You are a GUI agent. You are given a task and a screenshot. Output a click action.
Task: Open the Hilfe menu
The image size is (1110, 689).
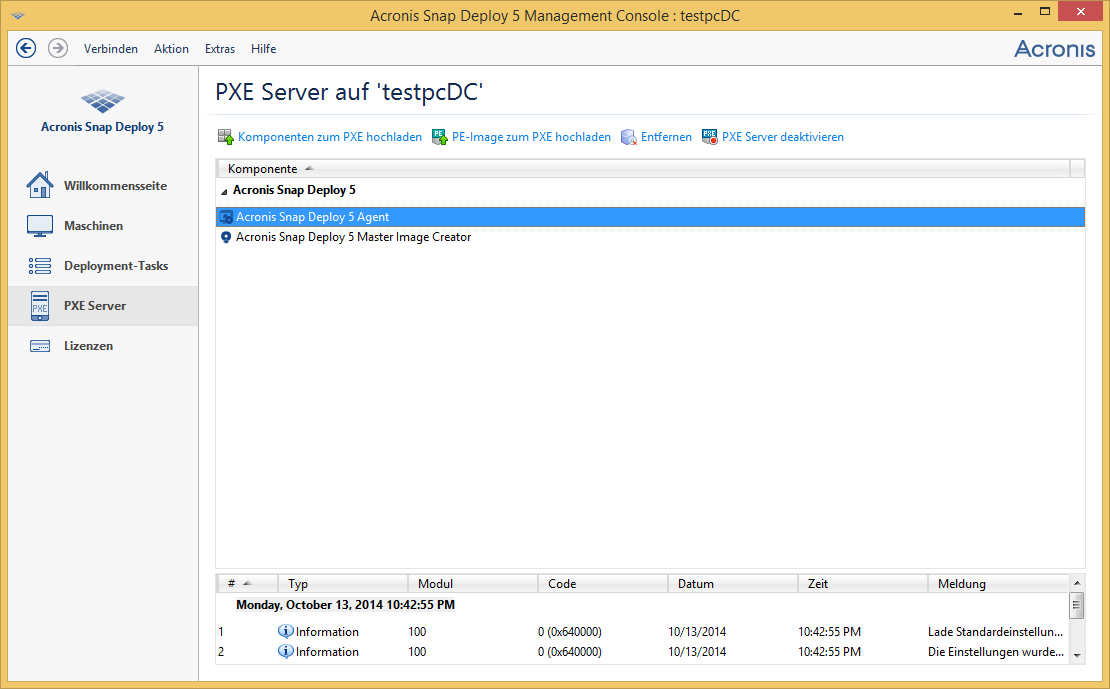tap(263, 49)
